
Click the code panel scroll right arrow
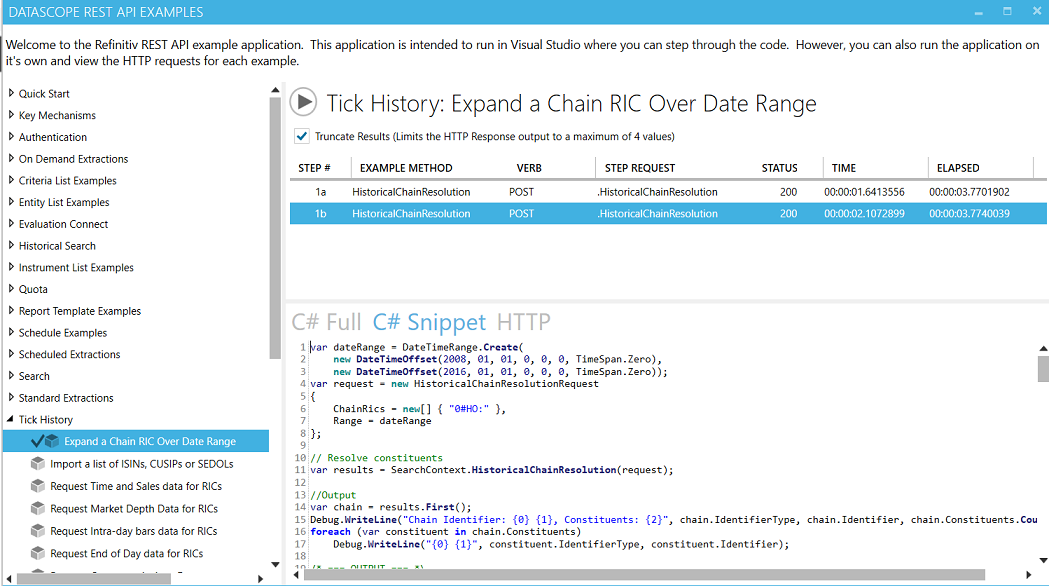[x=1029, y=575]
